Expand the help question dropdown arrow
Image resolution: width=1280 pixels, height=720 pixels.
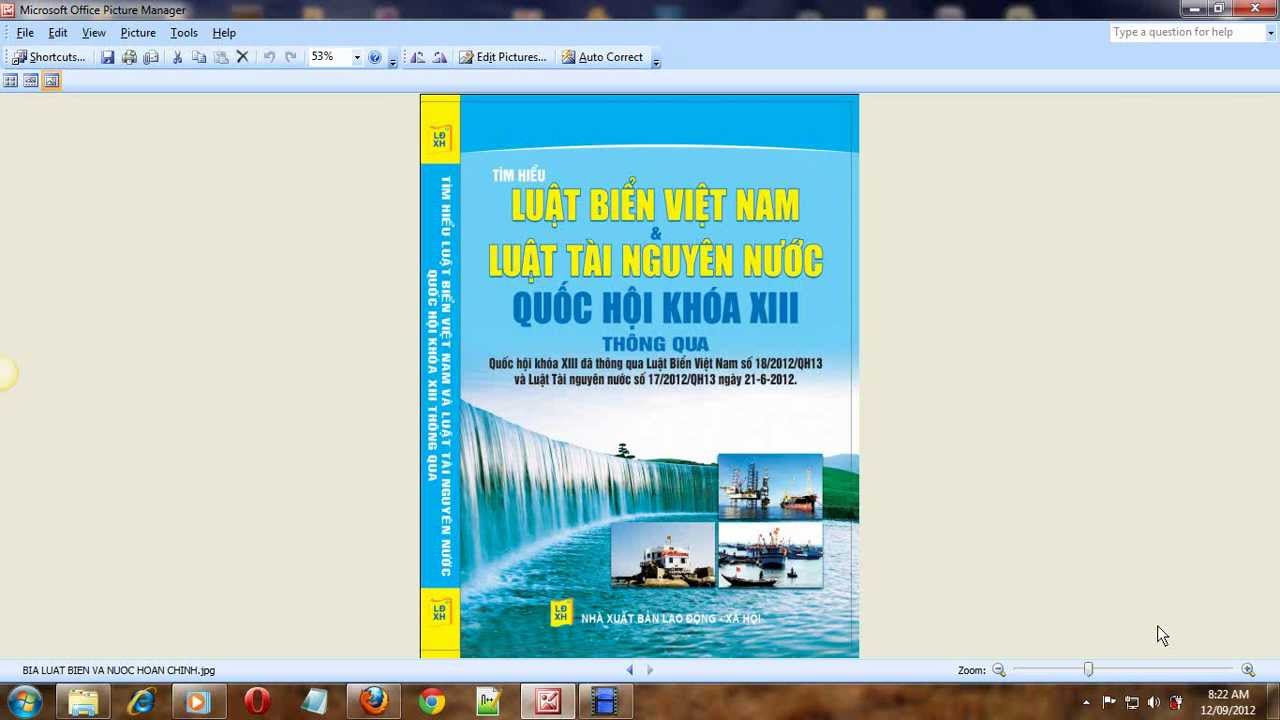click(x=1271, y=32)
